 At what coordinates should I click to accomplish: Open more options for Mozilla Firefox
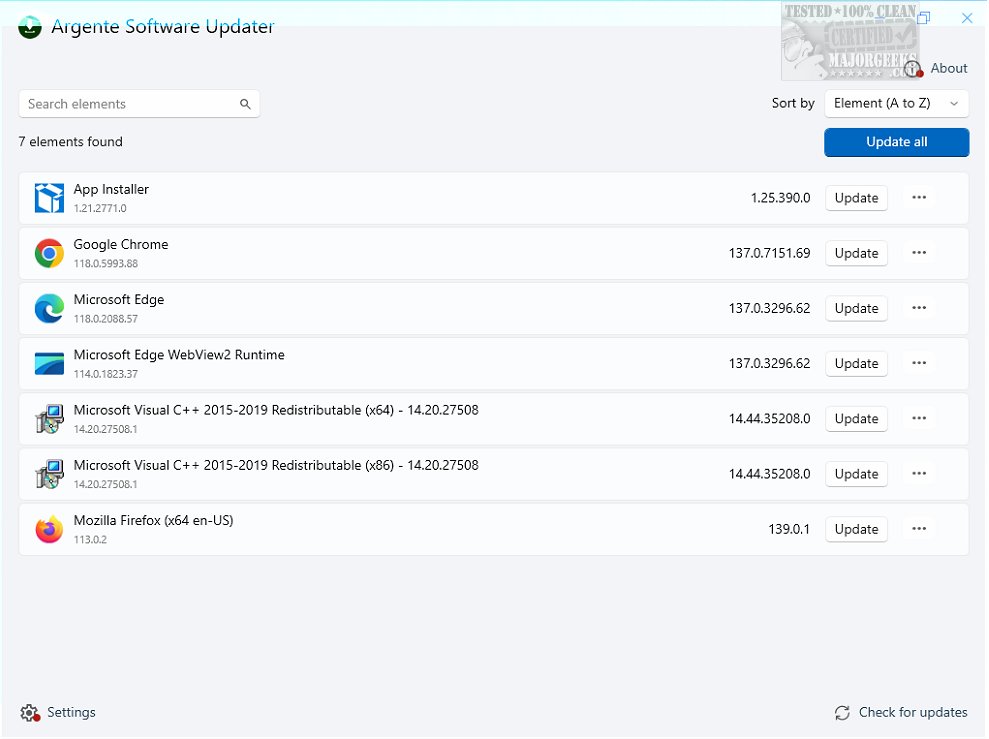pos(919,529)
